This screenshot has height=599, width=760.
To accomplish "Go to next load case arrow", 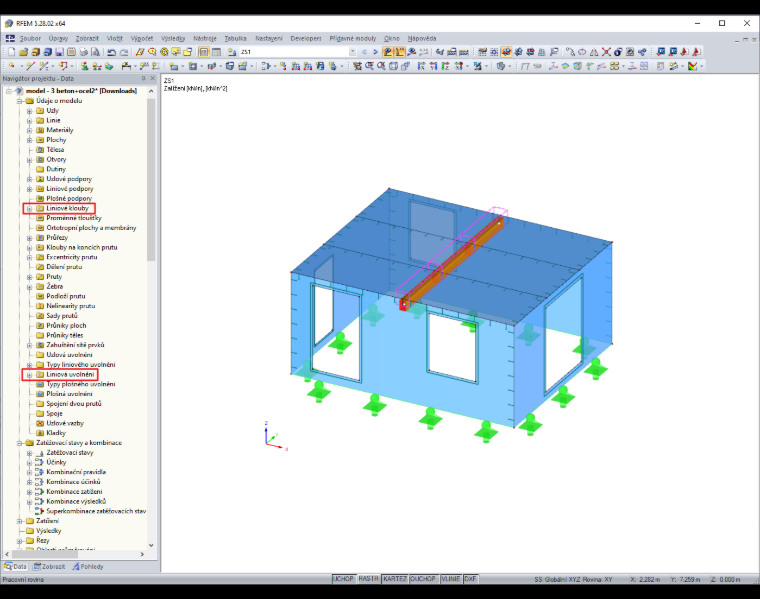I will pos(375,52).
